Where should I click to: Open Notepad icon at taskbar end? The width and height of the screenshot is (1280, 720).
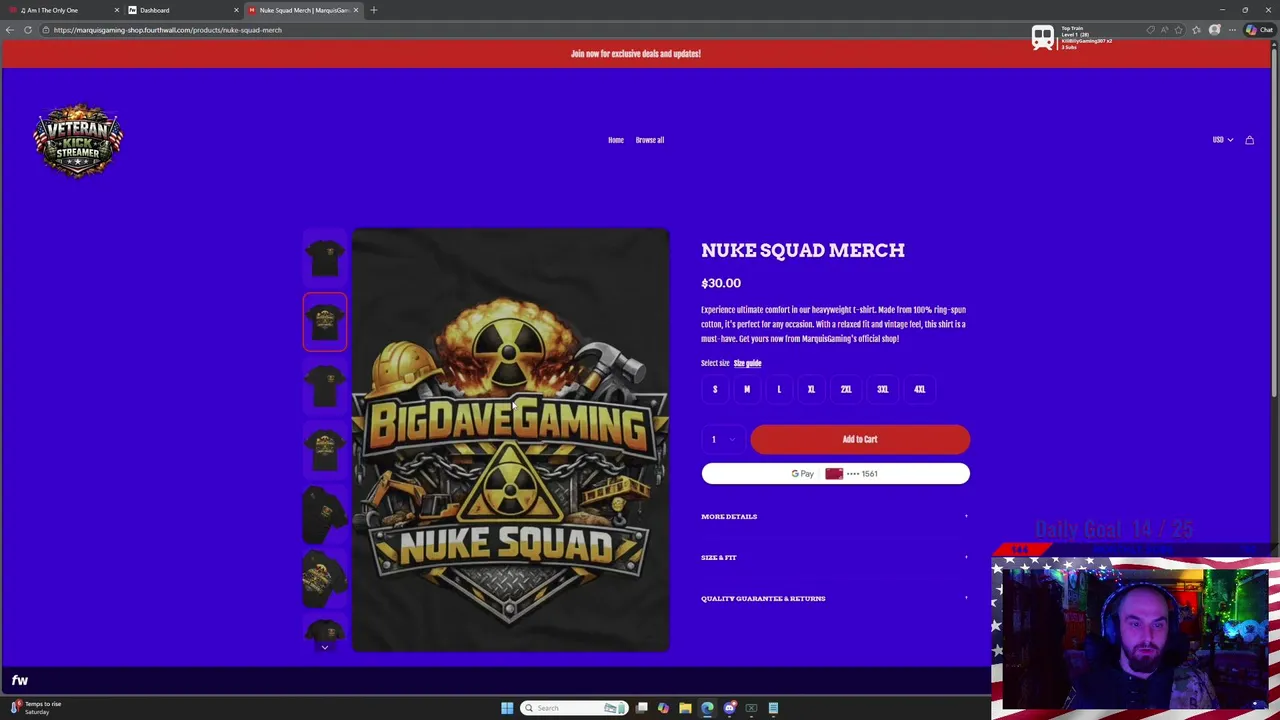click(773, 708)
